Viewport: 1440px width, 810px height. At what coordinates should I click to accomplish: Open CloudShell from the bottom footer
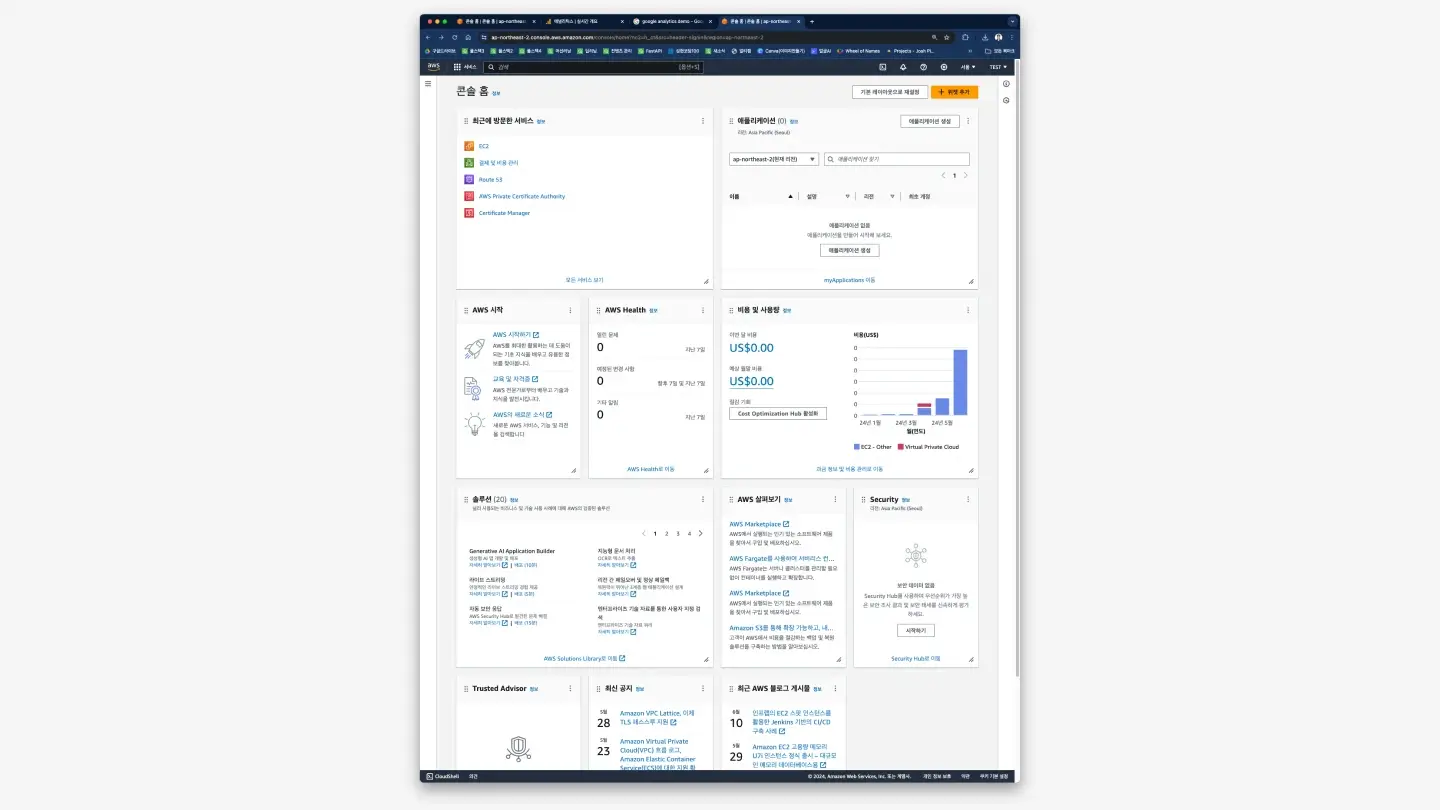(441, 776)
